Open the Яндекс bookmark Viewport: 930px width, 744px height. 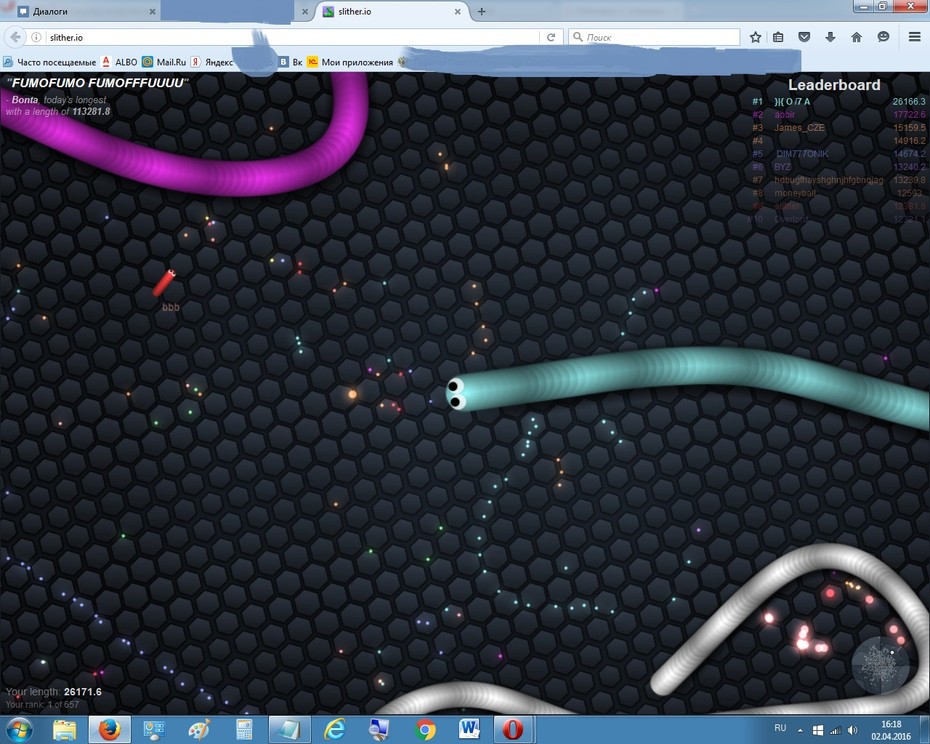click(212, 62)
